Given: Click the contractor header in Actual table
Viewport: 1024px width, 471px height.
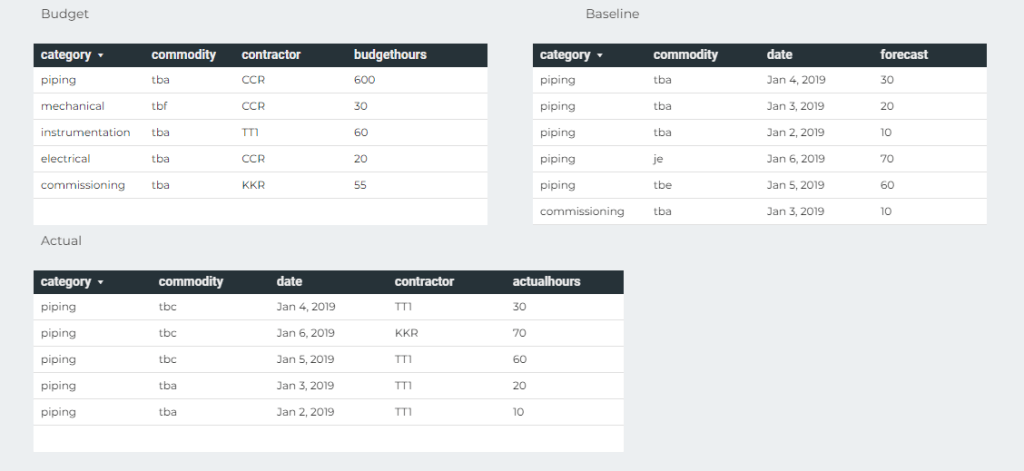Looking at the screenshot, I should 424,282.
